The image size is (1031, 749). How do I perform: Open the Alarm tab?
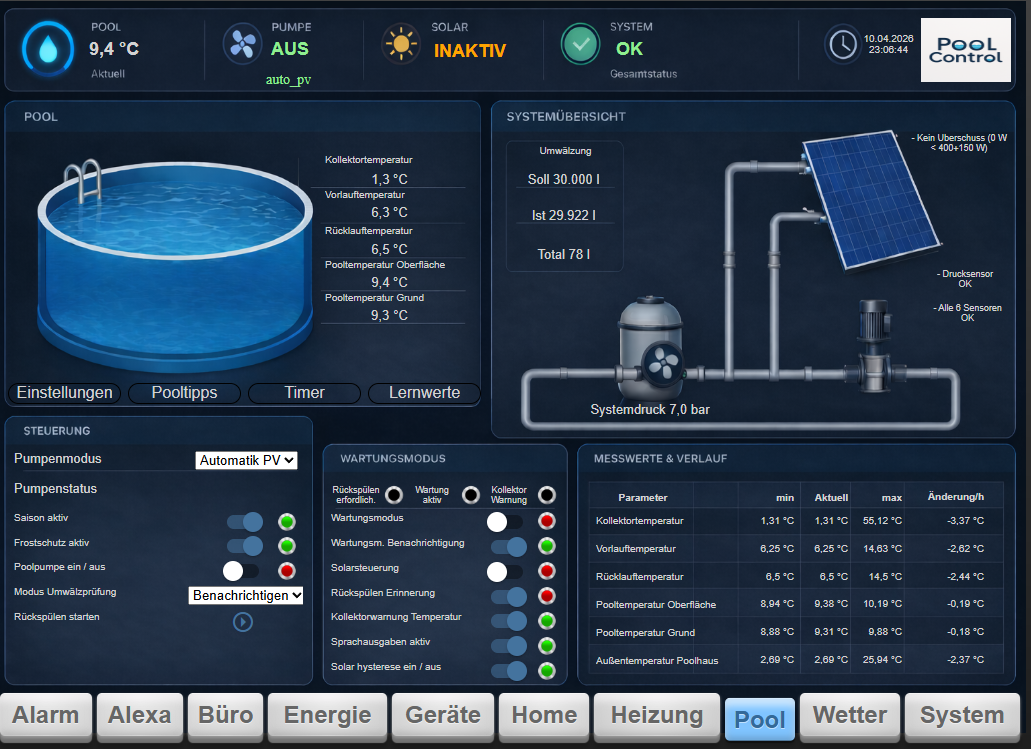[x=45, y=715]
